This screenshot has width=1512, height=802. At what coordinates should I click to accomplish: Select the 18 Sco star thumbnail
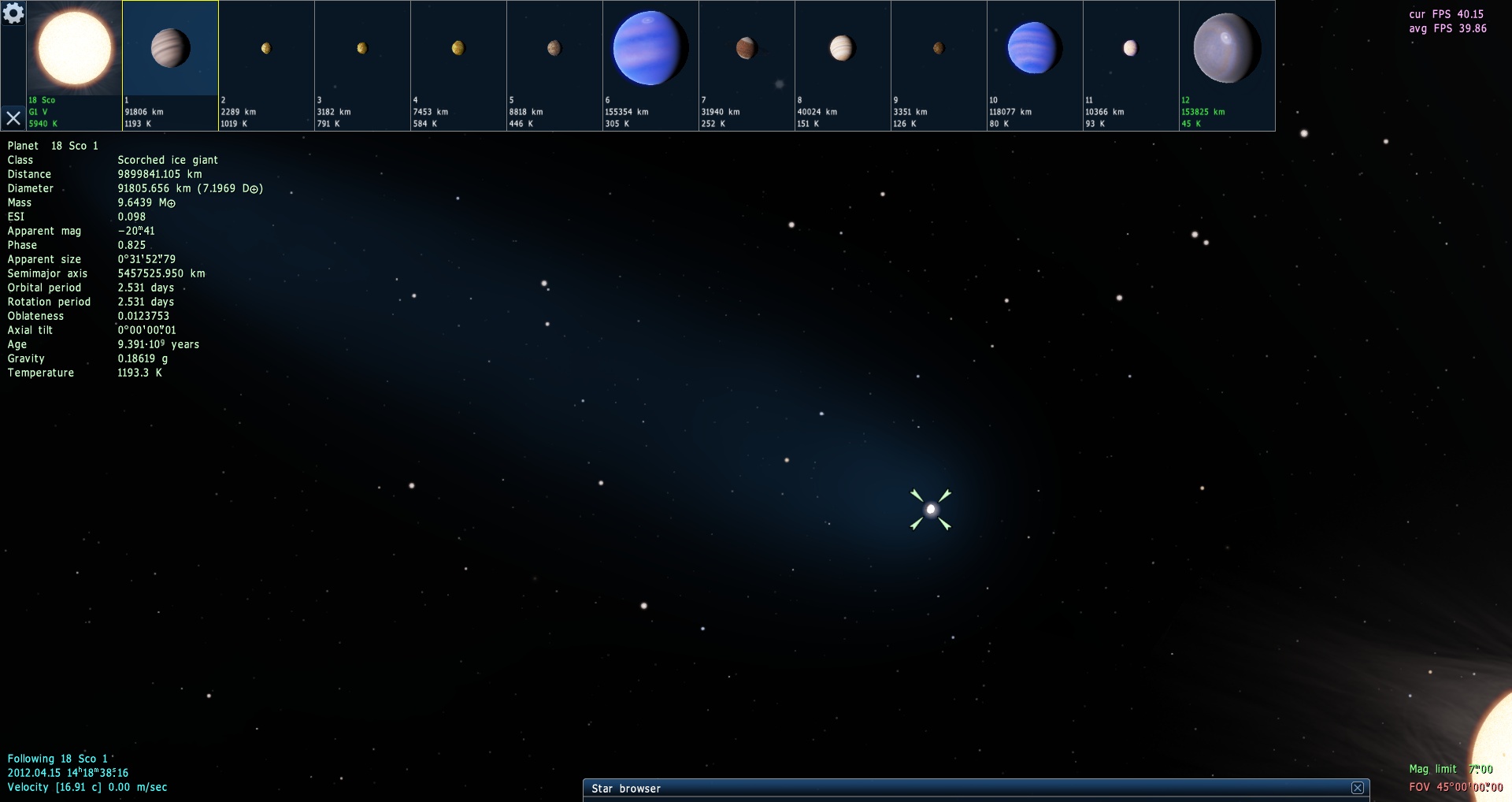(75, 65)
